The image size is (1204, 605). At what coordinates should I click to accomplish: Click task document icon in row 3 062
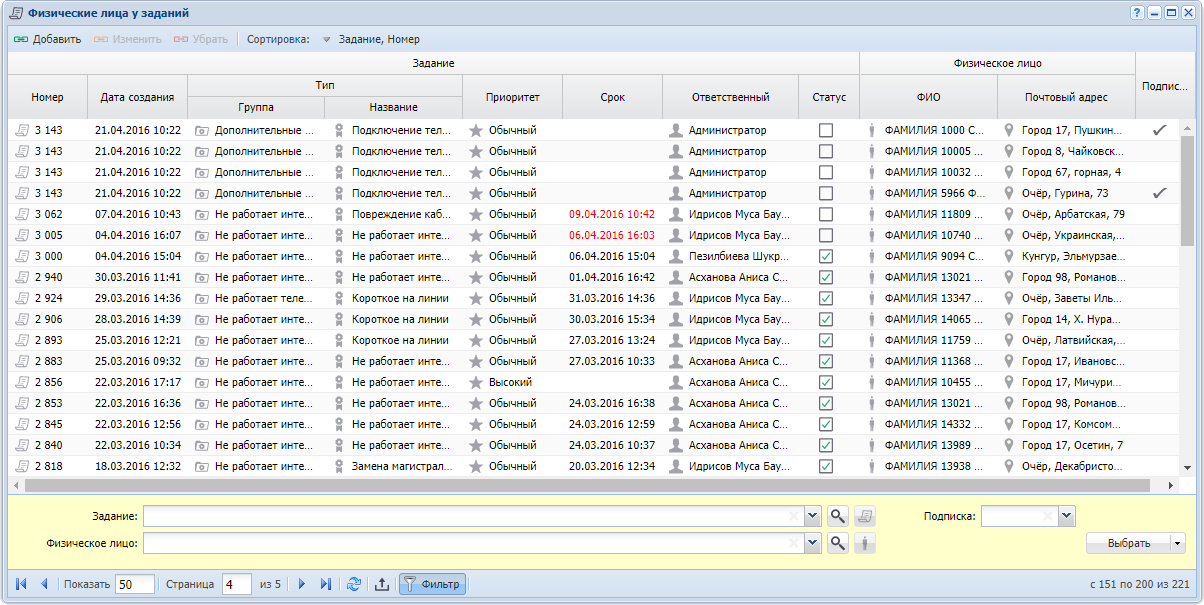[x=22, y=214]
